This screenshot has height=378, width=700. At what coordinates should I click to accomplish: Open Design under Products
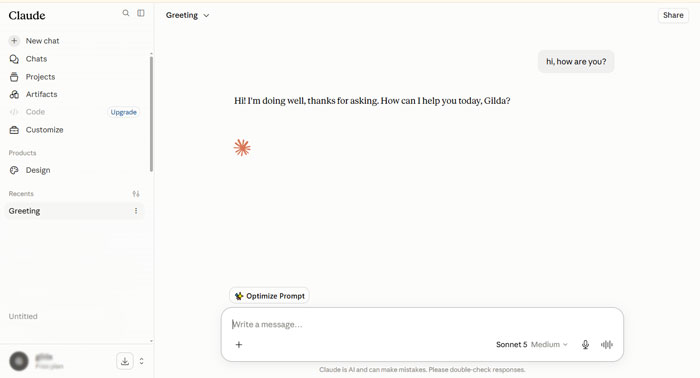(x=38, y=170)
